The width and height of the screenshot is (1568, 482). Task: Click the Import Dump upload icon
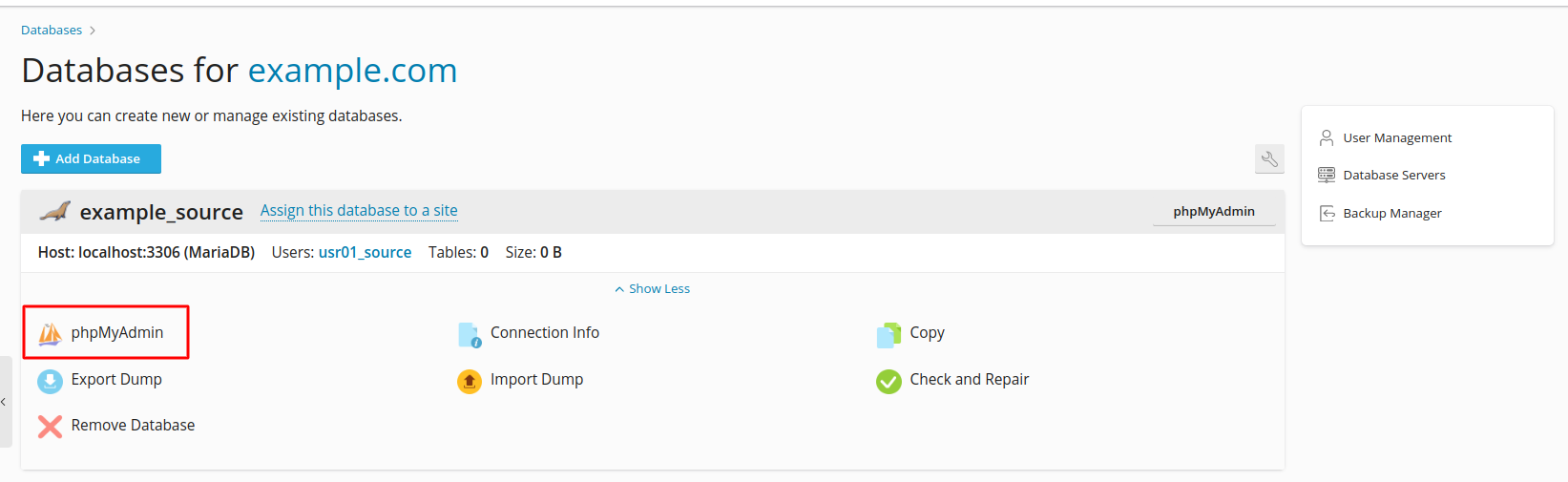coord(470,381)
